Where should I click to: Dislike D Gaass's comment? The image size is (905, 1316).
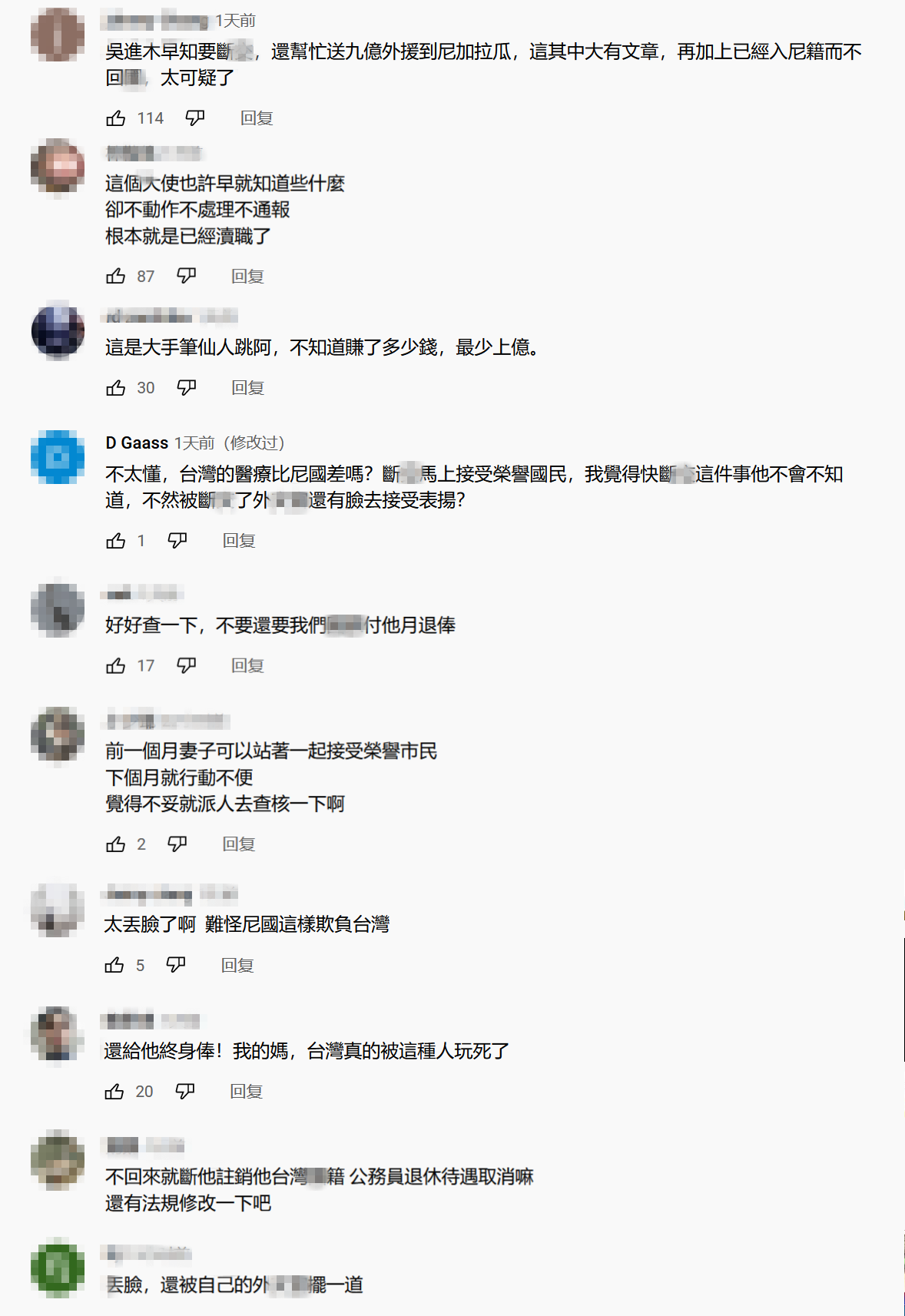pos(177,541)
